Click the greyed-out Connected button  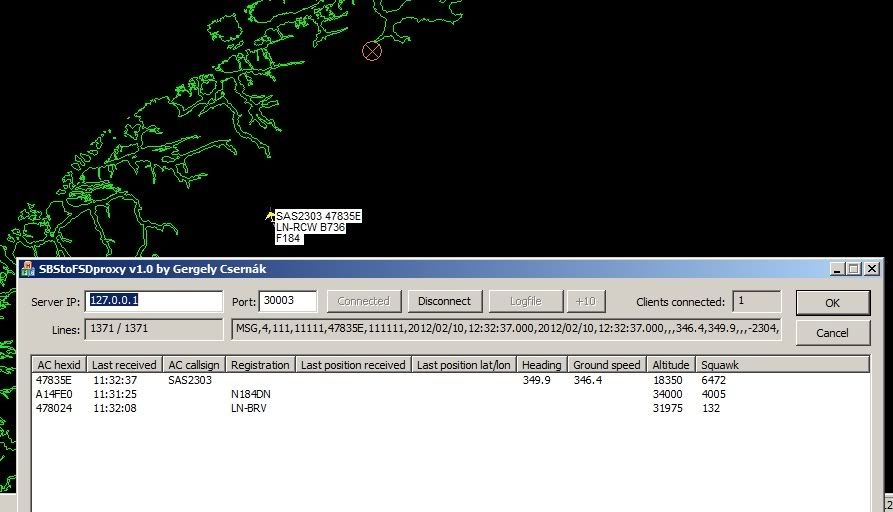coord(363,301)
